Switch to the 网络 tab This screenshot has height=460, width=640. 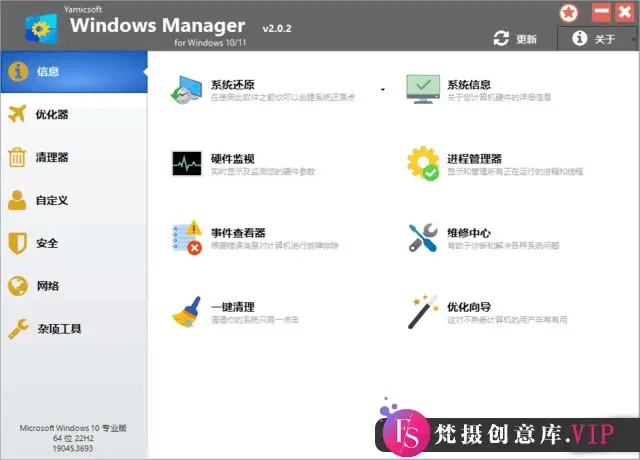point(74,286)
